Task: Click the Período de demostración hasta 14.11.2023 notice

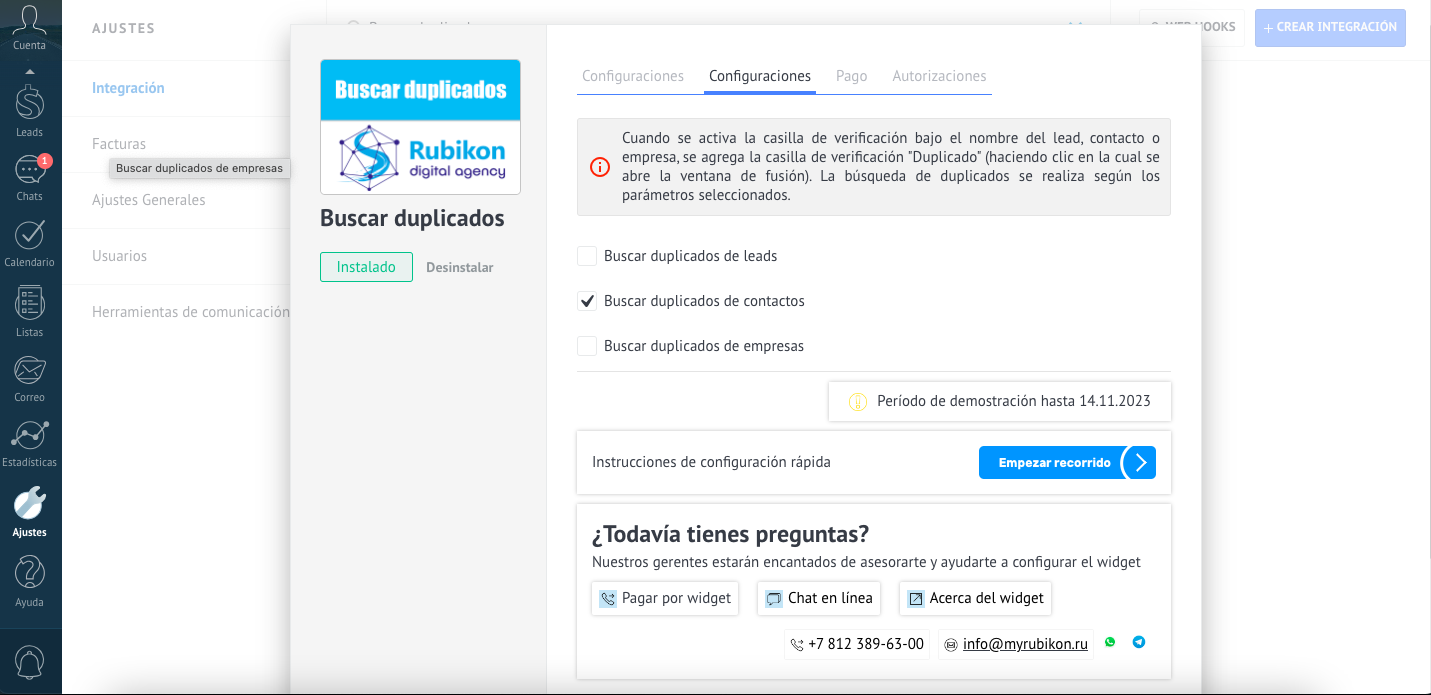Action: pyautogui.click(x=1000, y=401)
